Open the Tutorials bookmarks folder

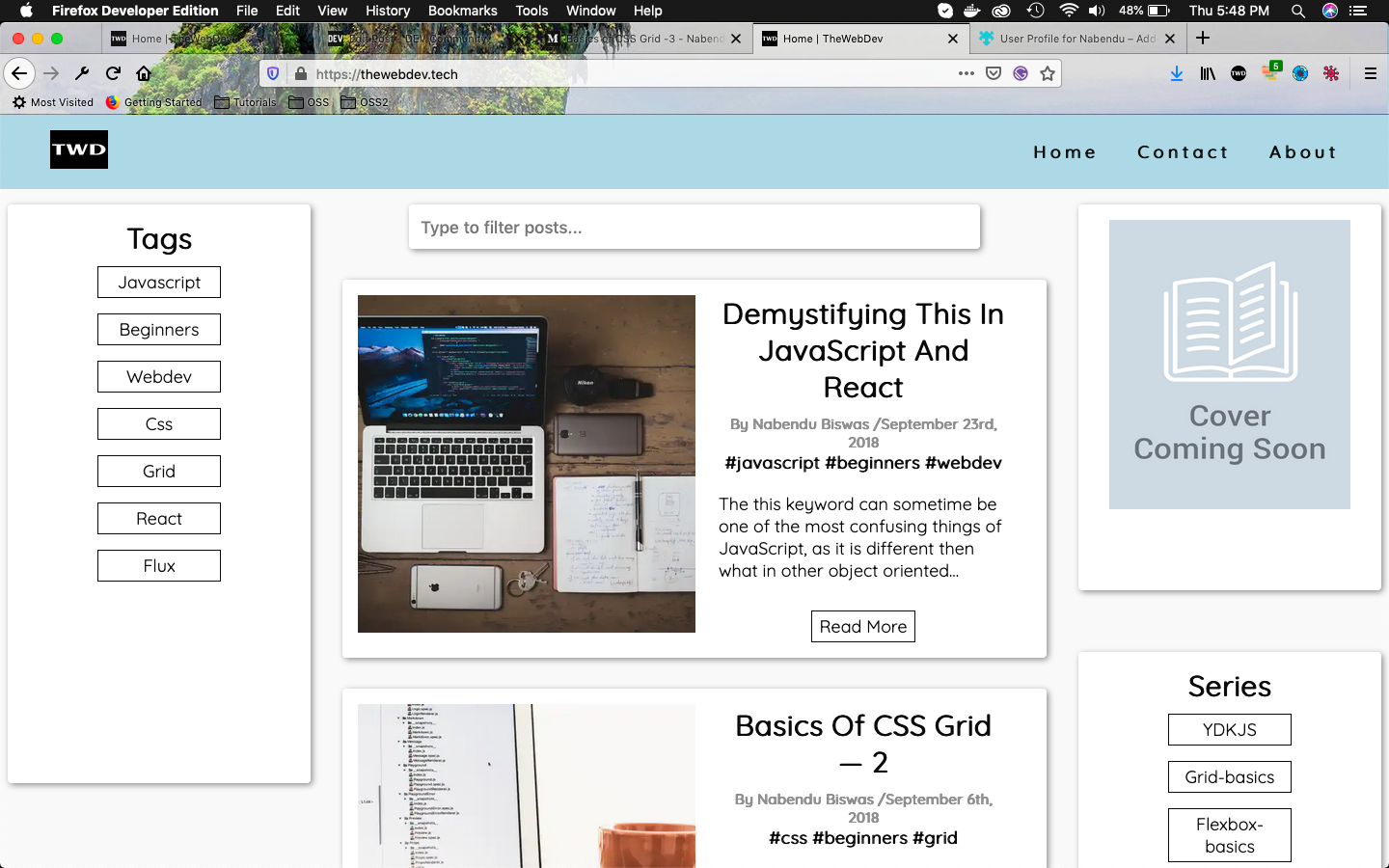245,102
